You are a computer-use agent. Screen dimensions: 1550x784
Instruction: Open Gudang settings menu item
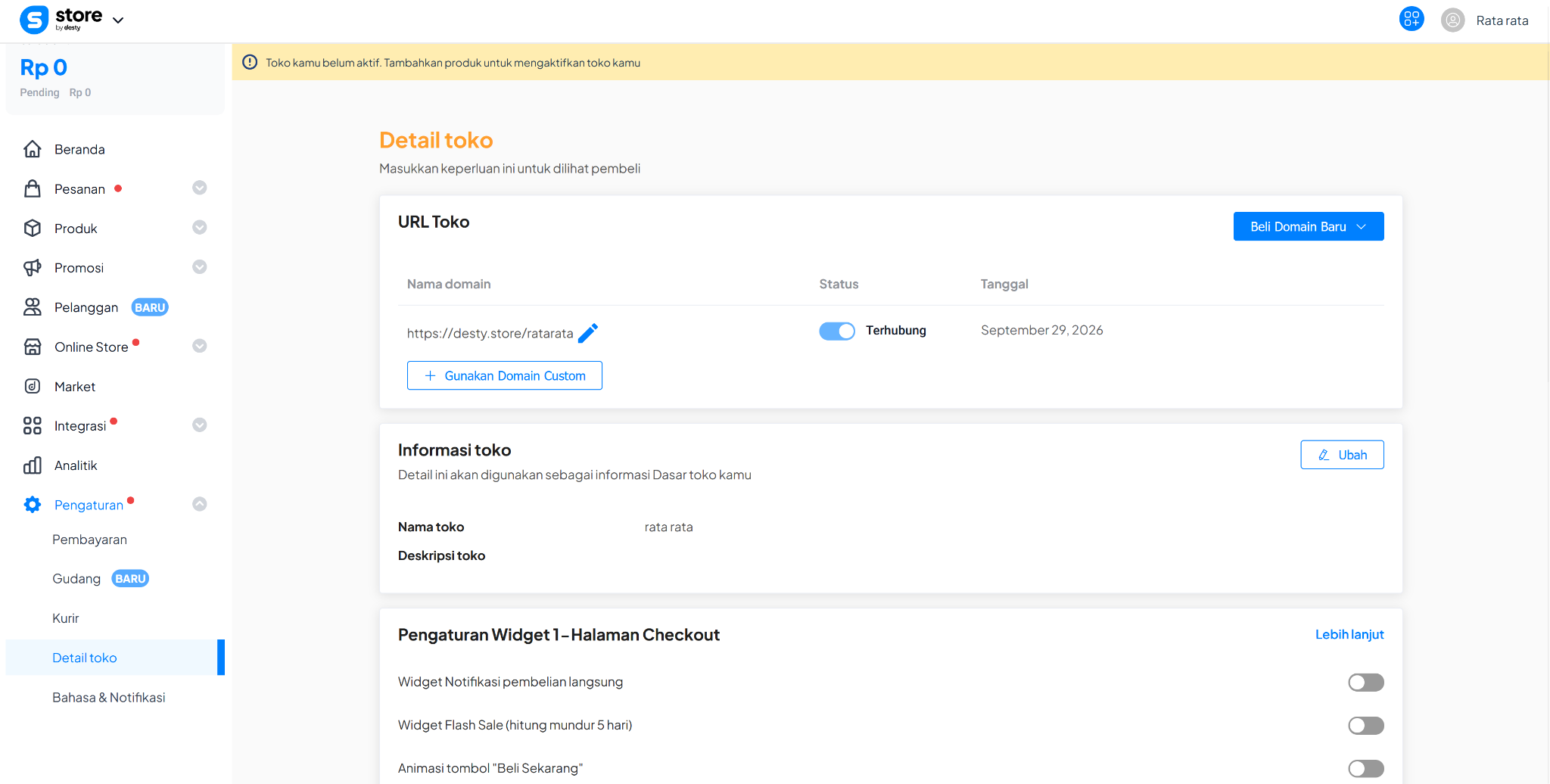(76, 579)
